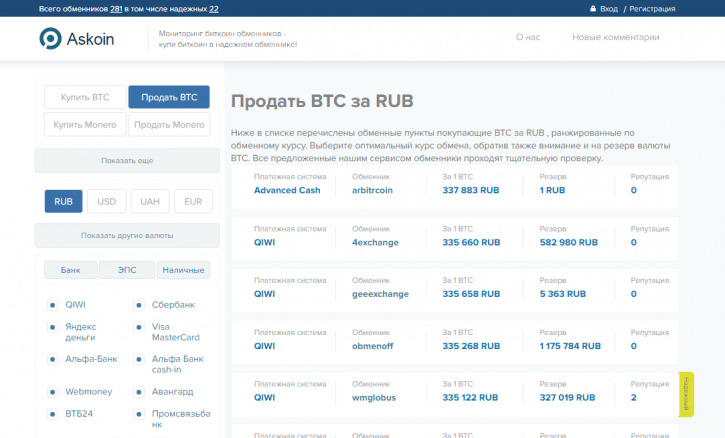Open the total exchangers count 281 link
This screenshot has width=725, height=438.
coord(116,9)
